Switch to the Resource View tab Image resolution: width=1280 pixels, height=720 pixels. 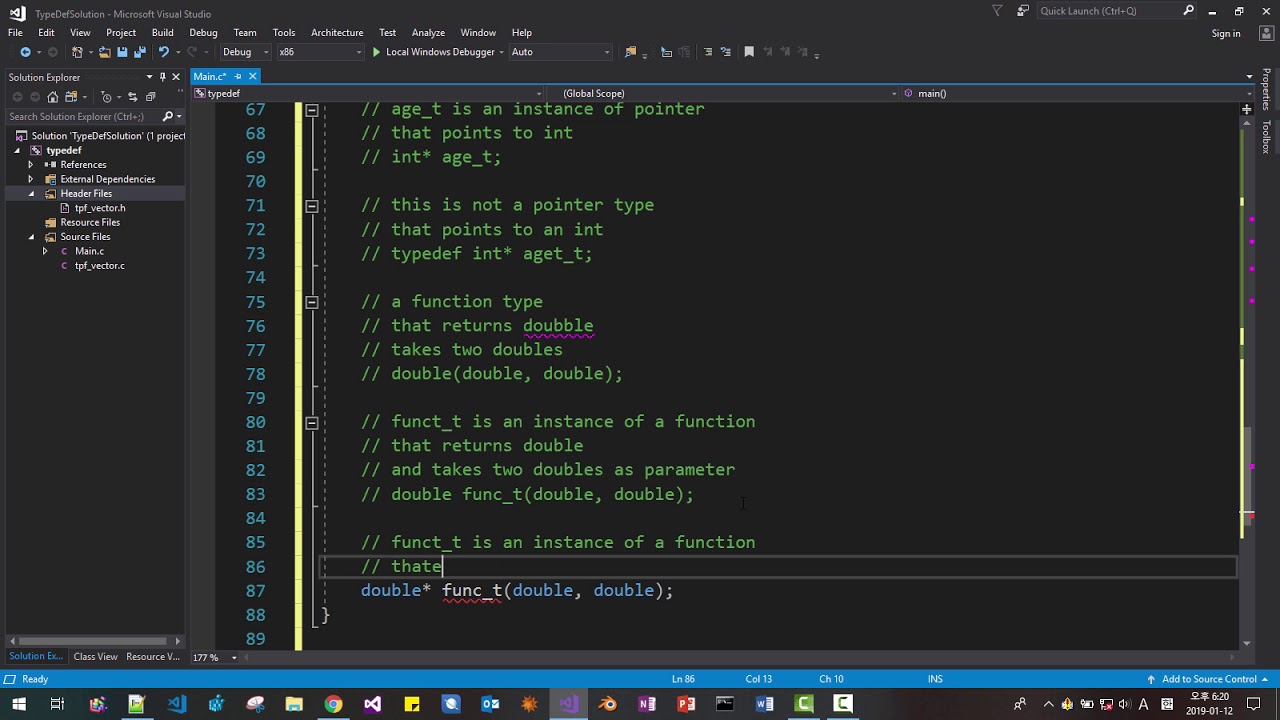click(153, 657)
